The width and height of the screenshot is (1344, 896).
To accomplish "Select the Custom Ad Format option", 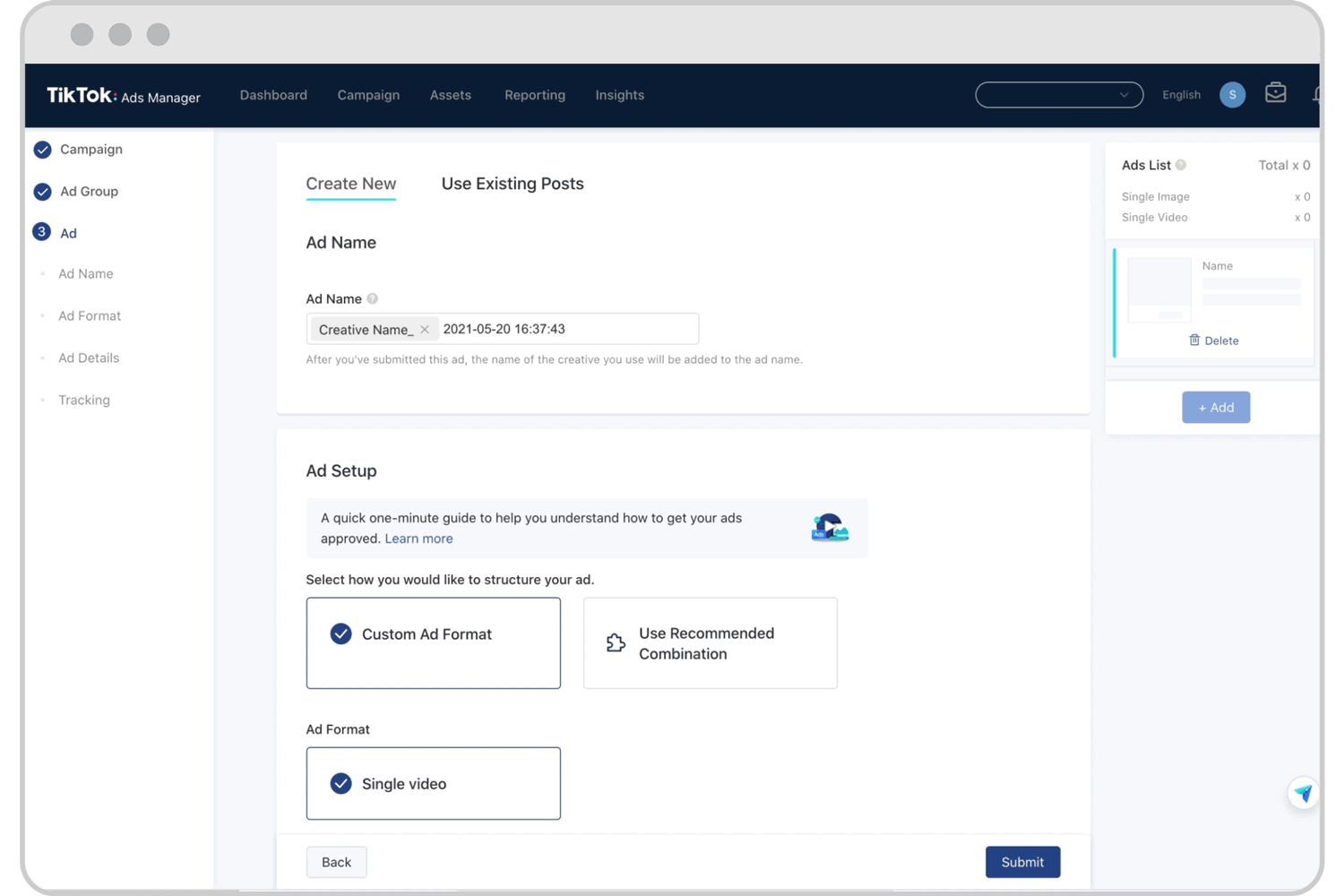I will 434,643.
